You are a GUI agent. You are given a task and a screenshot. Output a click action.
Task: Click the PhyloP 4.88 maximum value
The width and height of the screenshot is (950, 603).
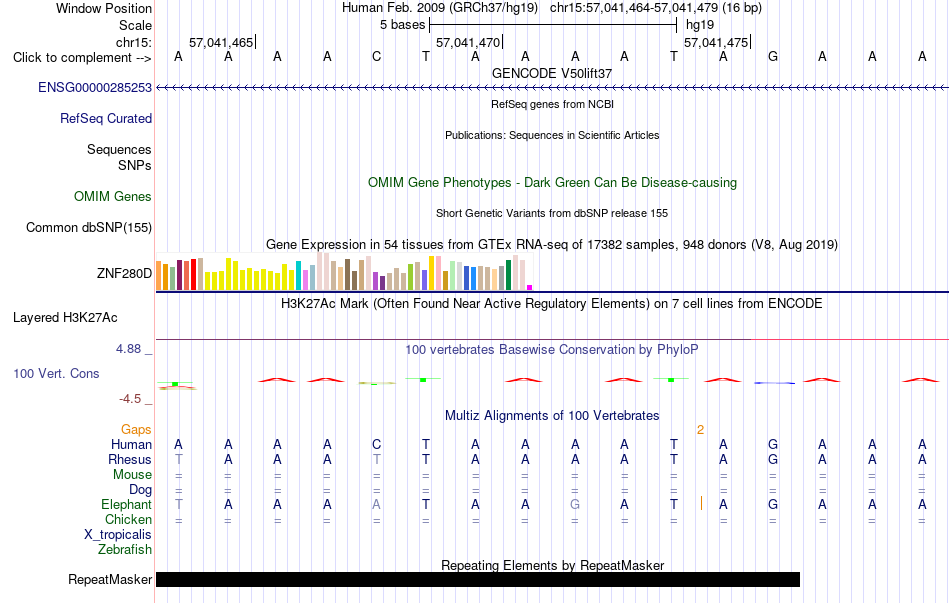128,349
